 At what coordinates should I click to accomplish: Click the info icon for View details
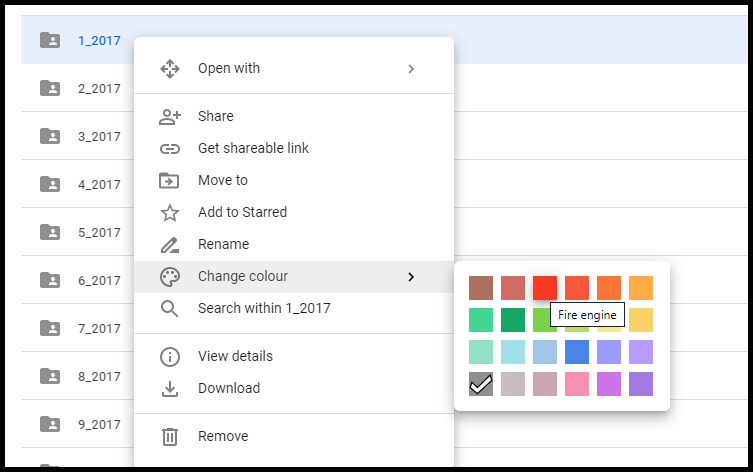click(x=170, y=356)
